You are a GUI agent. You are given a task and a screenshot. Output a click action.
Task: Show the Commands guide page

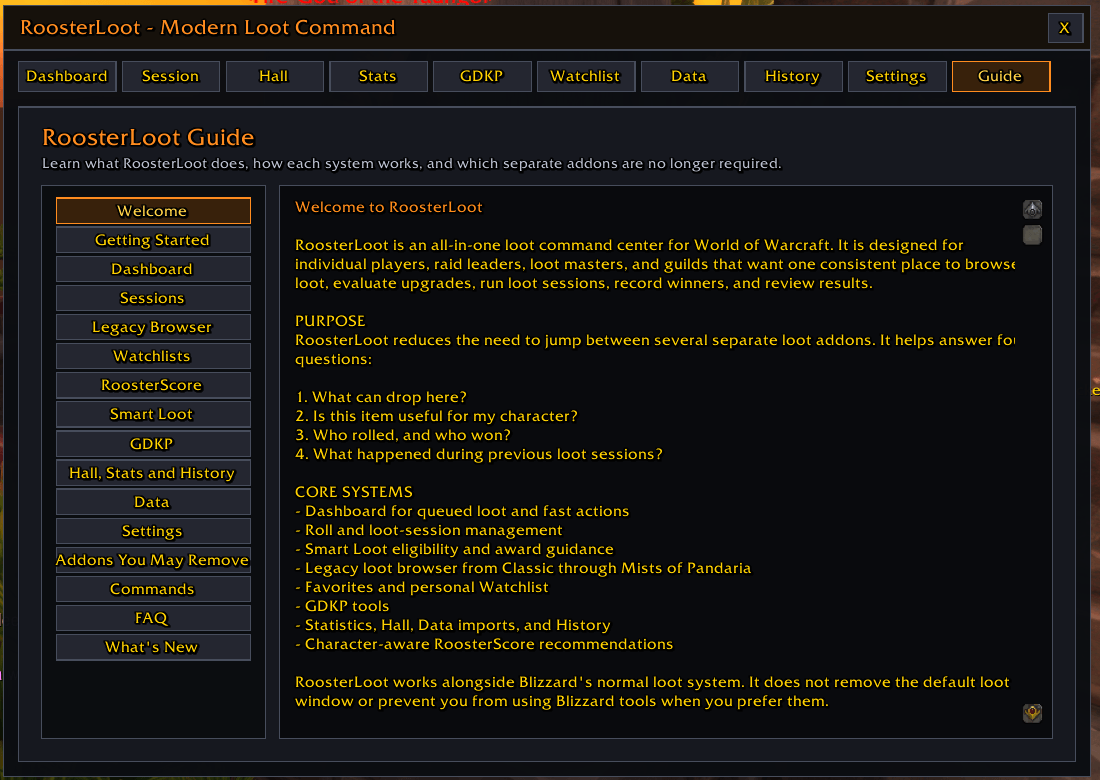tap(153, 589)
